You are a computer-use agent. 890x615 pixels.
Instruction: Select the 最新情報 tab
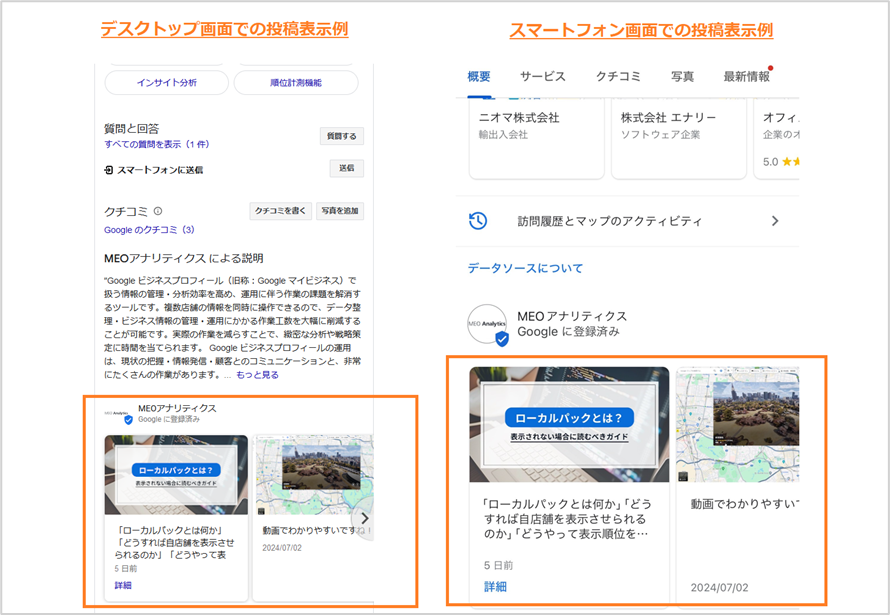click(746, 77)
